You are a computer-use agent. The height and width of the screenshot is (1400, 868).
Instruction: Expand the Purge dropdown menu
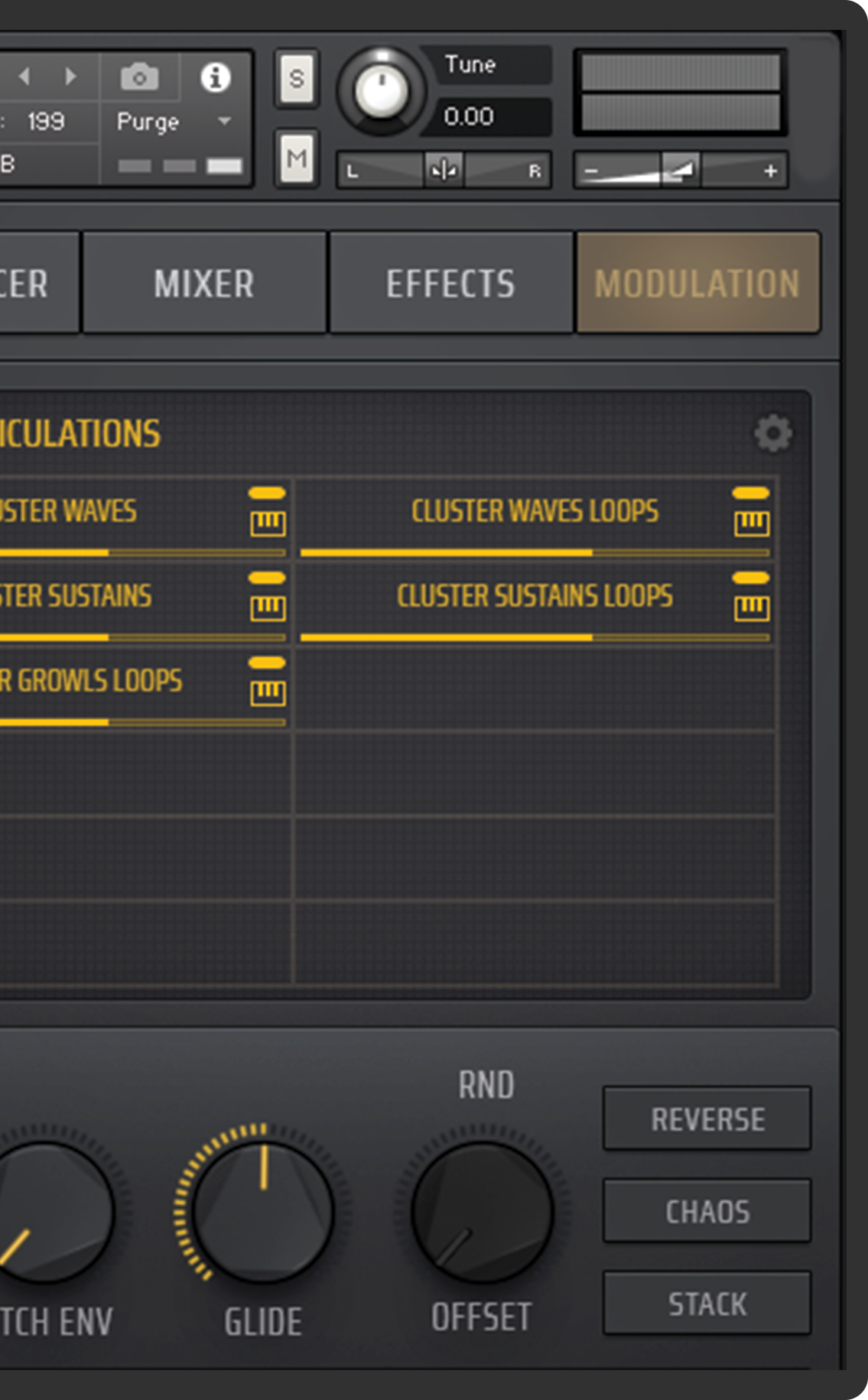[225, 121]
